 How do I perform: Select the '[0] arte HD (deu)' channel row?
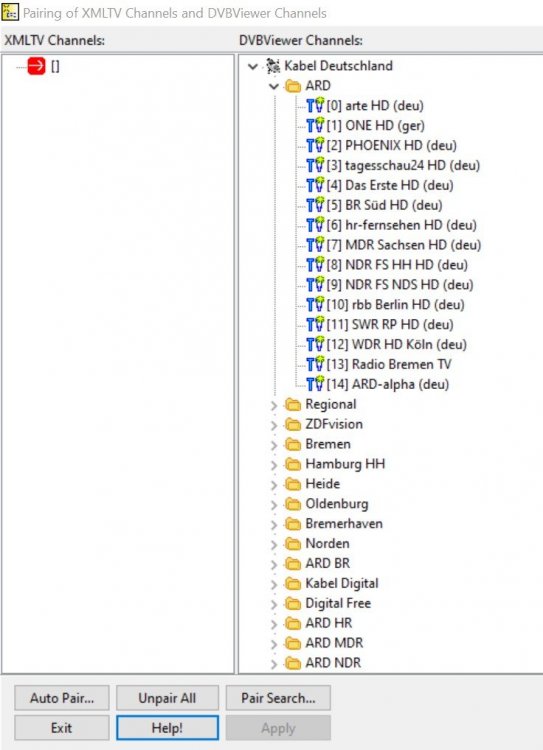coord(375,105)
